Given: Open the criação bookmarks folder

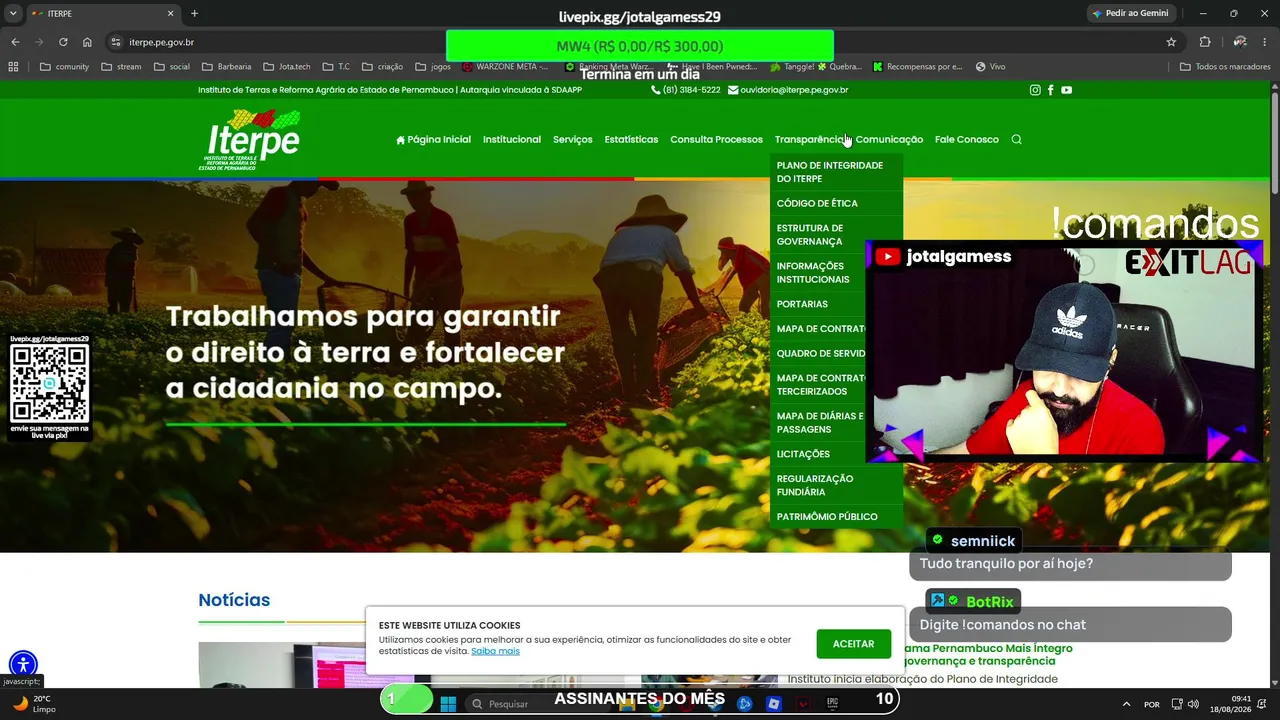Looking at the screenshot, I should coord(382,67).
